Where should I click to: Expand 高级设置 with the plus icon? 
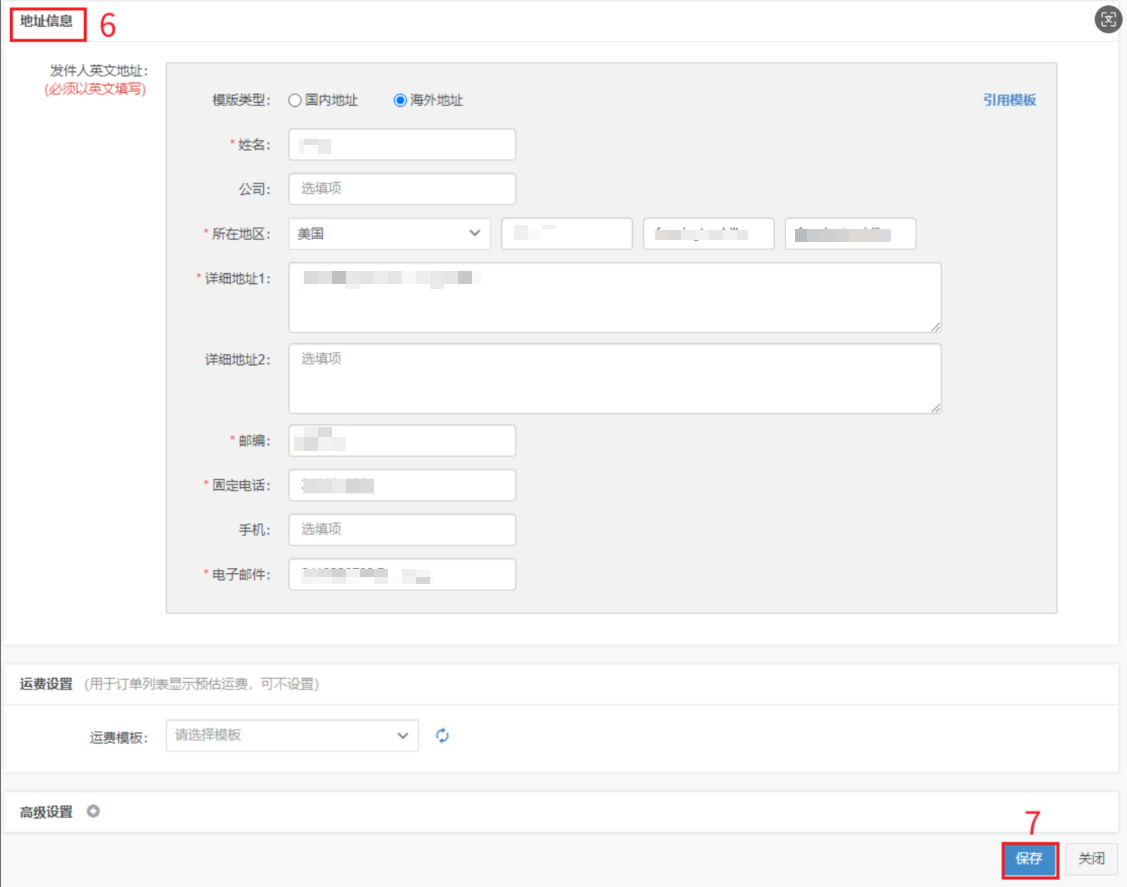(93, 812)
